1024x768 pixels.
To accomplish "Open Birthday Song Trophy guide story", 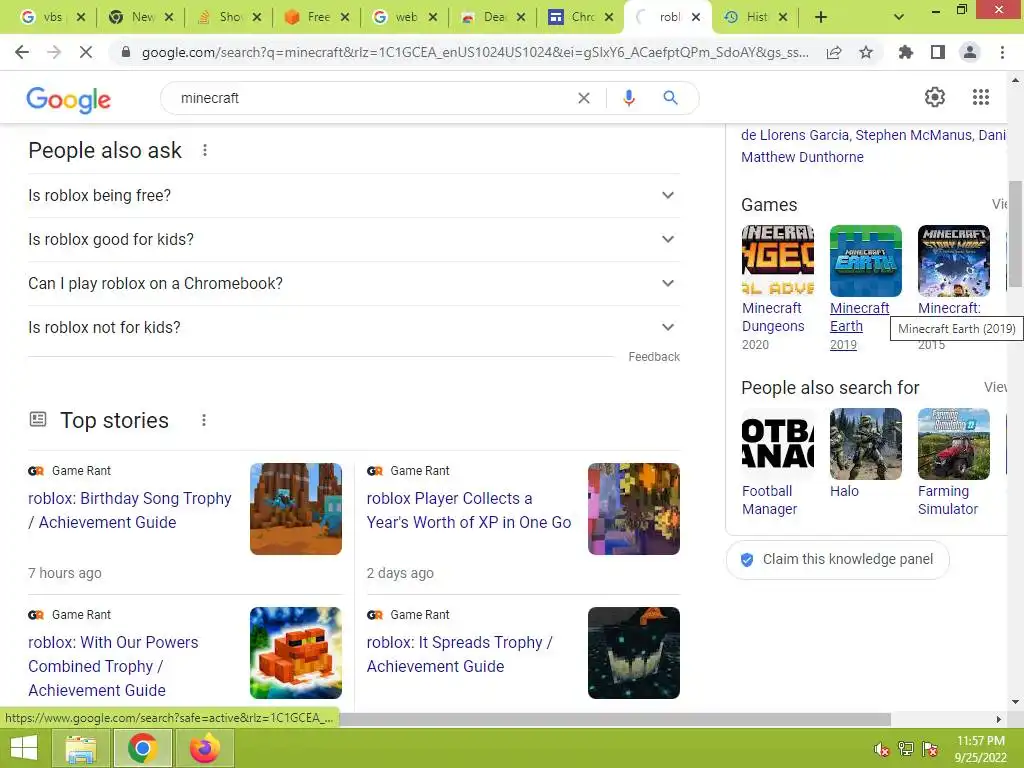I will (129, 510).
